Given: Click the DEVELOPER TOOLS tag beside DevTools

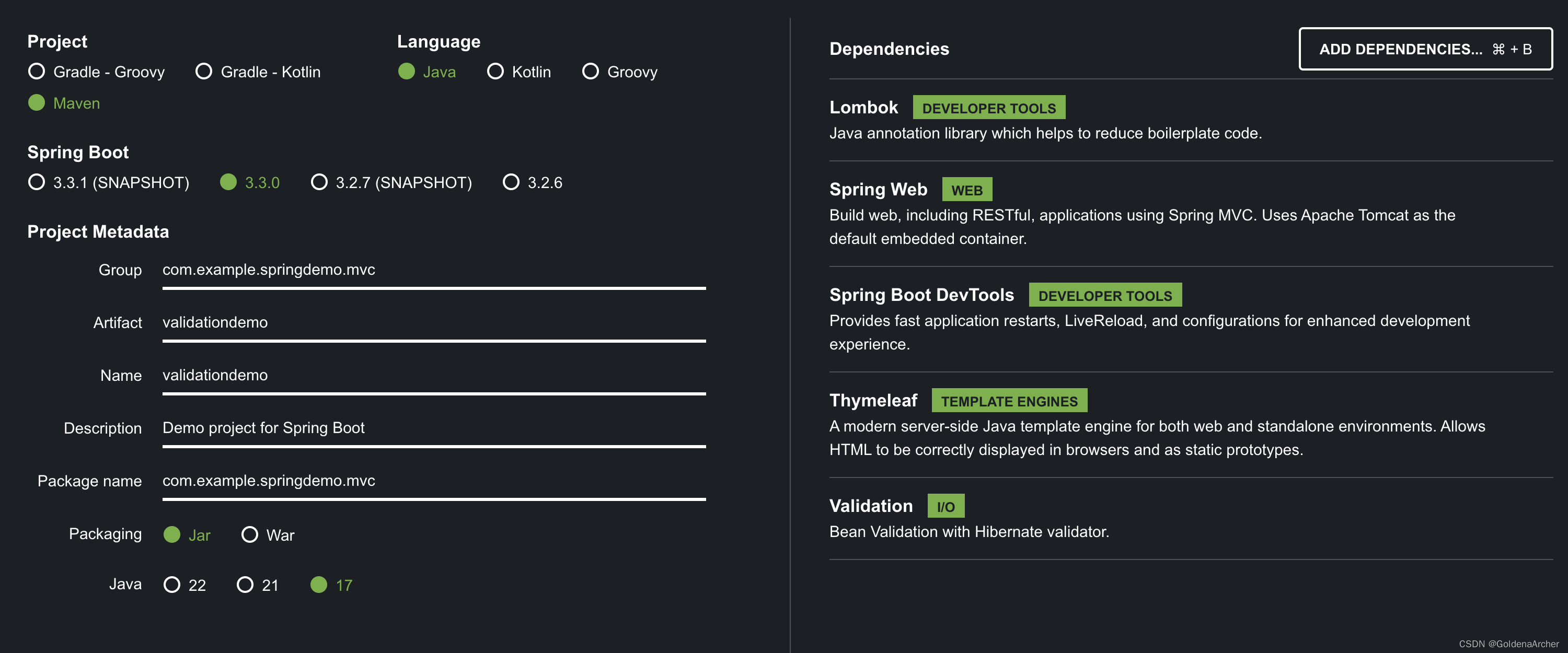Looking at the screenshot, I should click(1105, 295).
